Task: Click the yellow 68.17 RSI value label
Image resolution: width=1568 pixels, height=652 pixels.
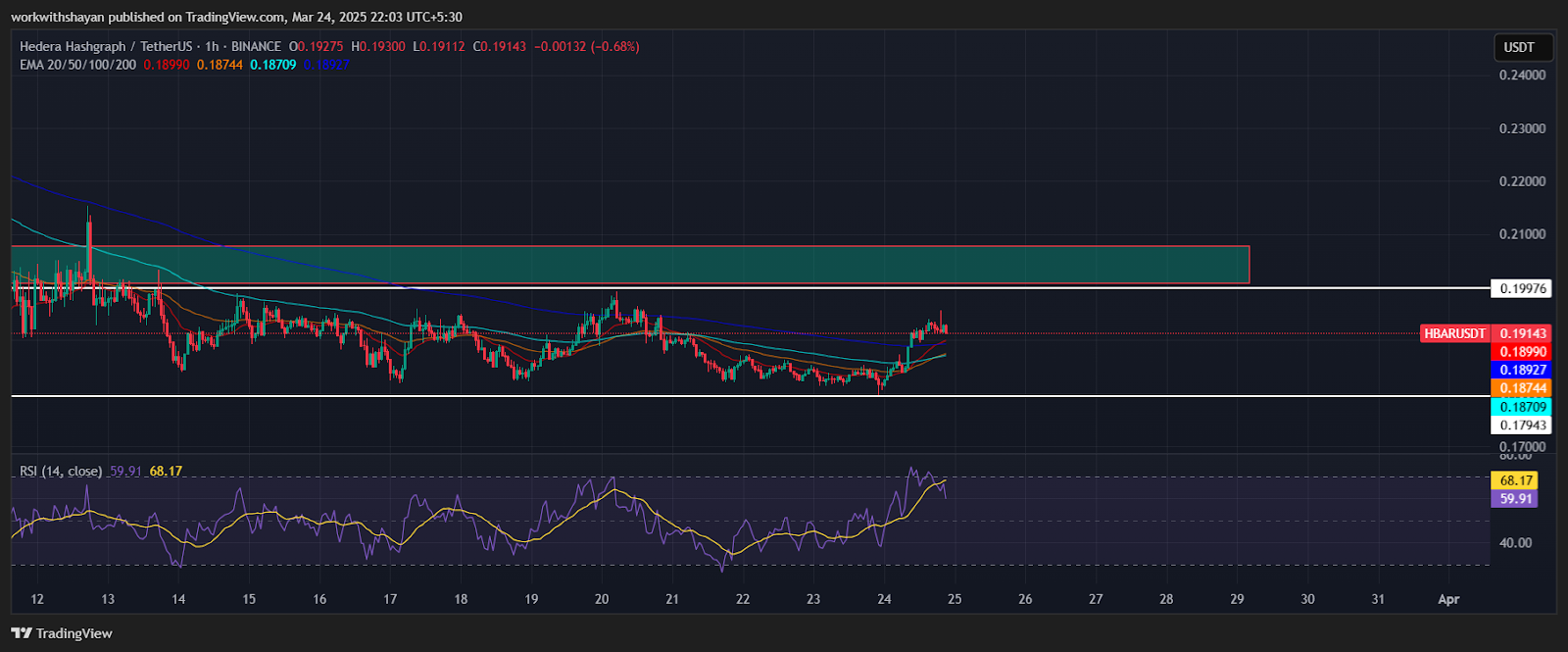Action: point(1515,480)
